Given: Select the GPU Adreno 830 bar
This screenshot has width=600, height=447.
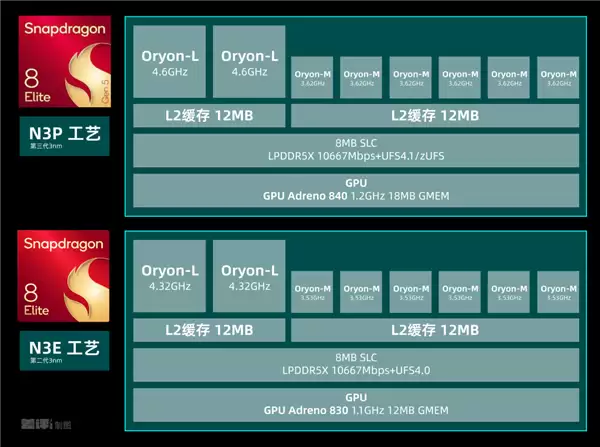Looking at the screenshot, I should (x=356, y=404).
